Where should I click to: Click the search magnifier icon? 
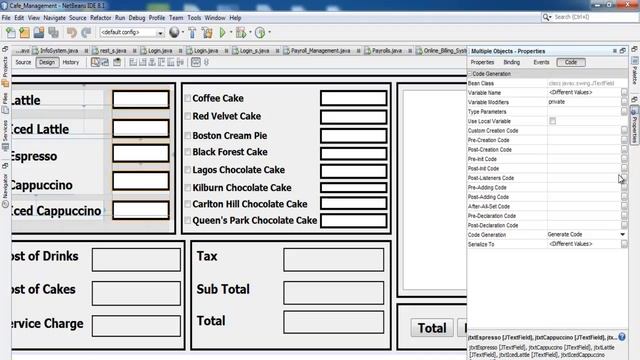tap(546, 17)
